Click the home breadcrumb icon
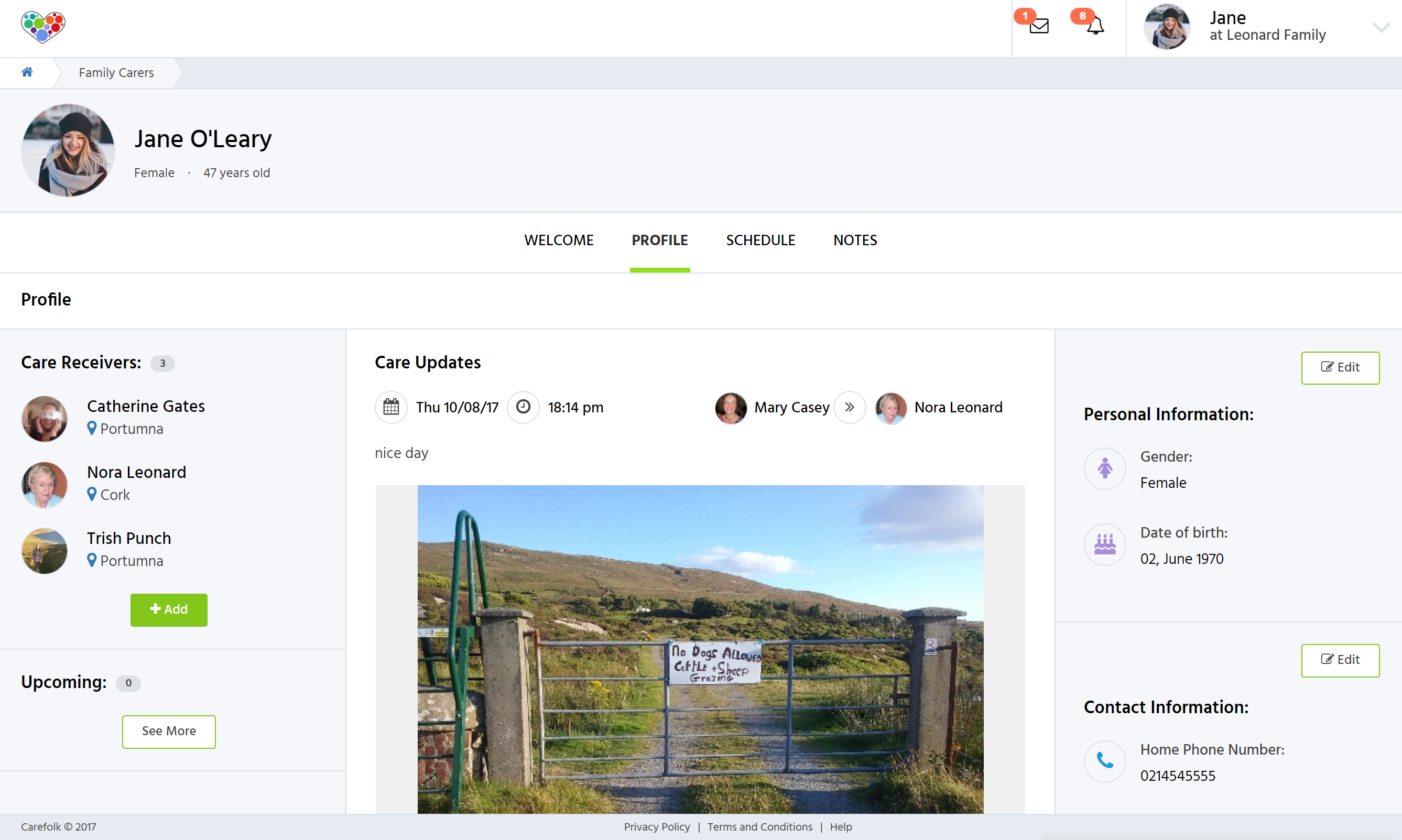This screenshot has width=1402, height=840. tap(27, 72)
